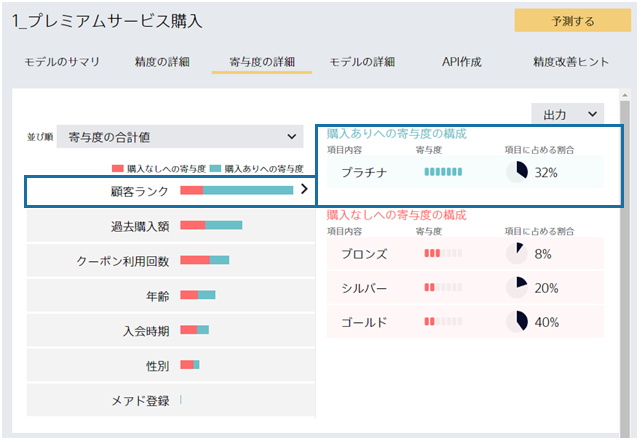The image size is (639, 440).
Task: Click the teal 購入ありへの寄与度 legend swatch
Action: coord(215,168)
